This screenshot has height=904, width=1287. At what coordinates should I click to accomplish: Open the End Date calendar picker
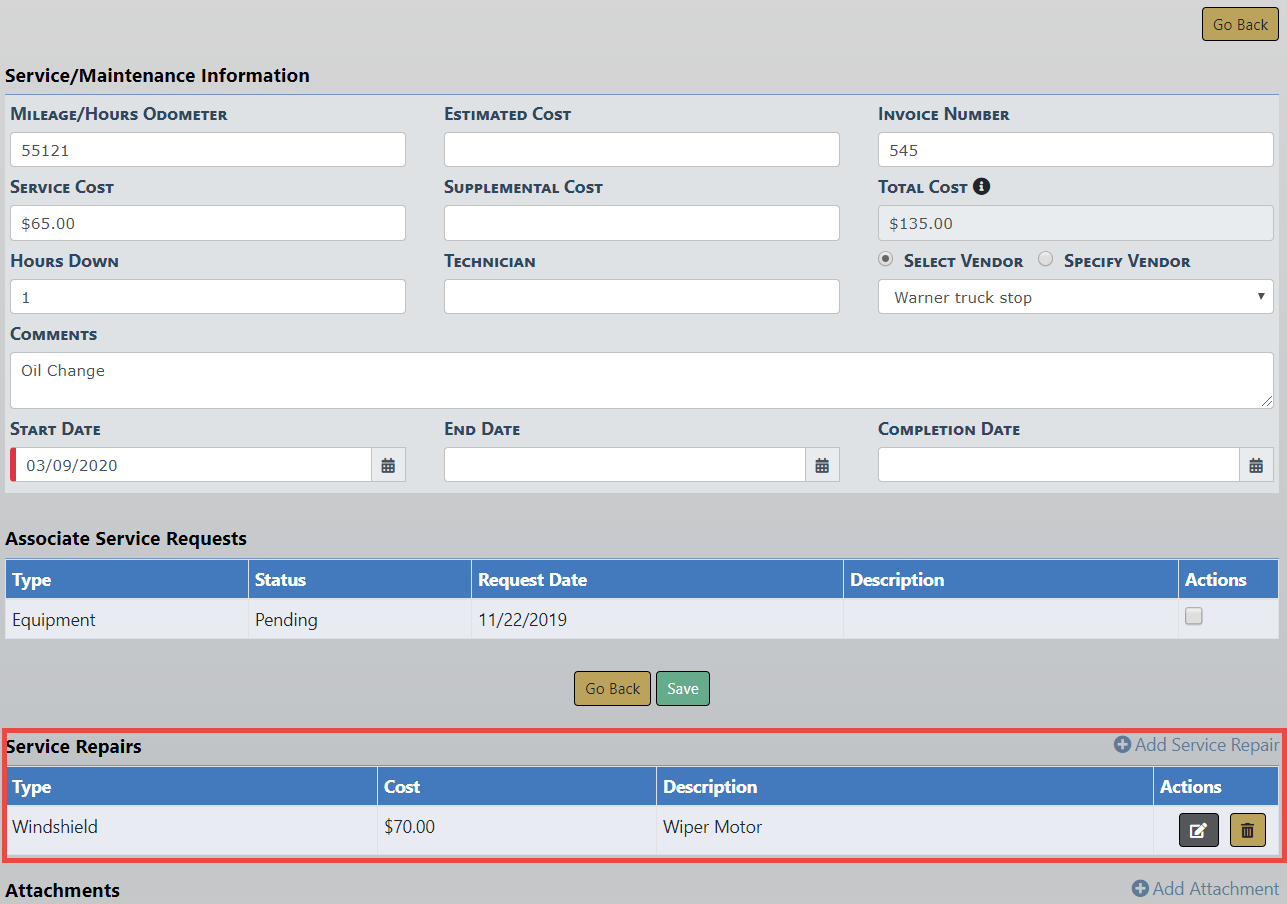point(822,465)
